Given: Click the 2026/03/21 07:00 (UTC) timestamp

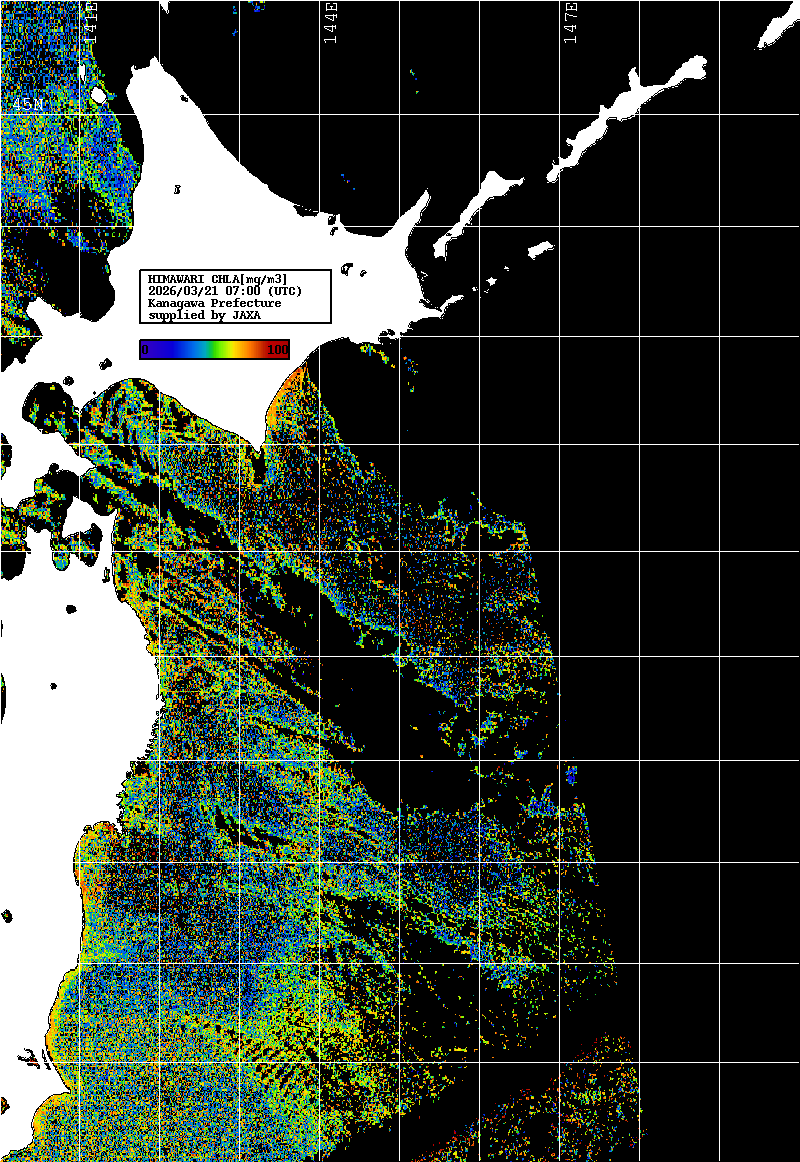Looking at the screenshot, I should tap(224, 290).
